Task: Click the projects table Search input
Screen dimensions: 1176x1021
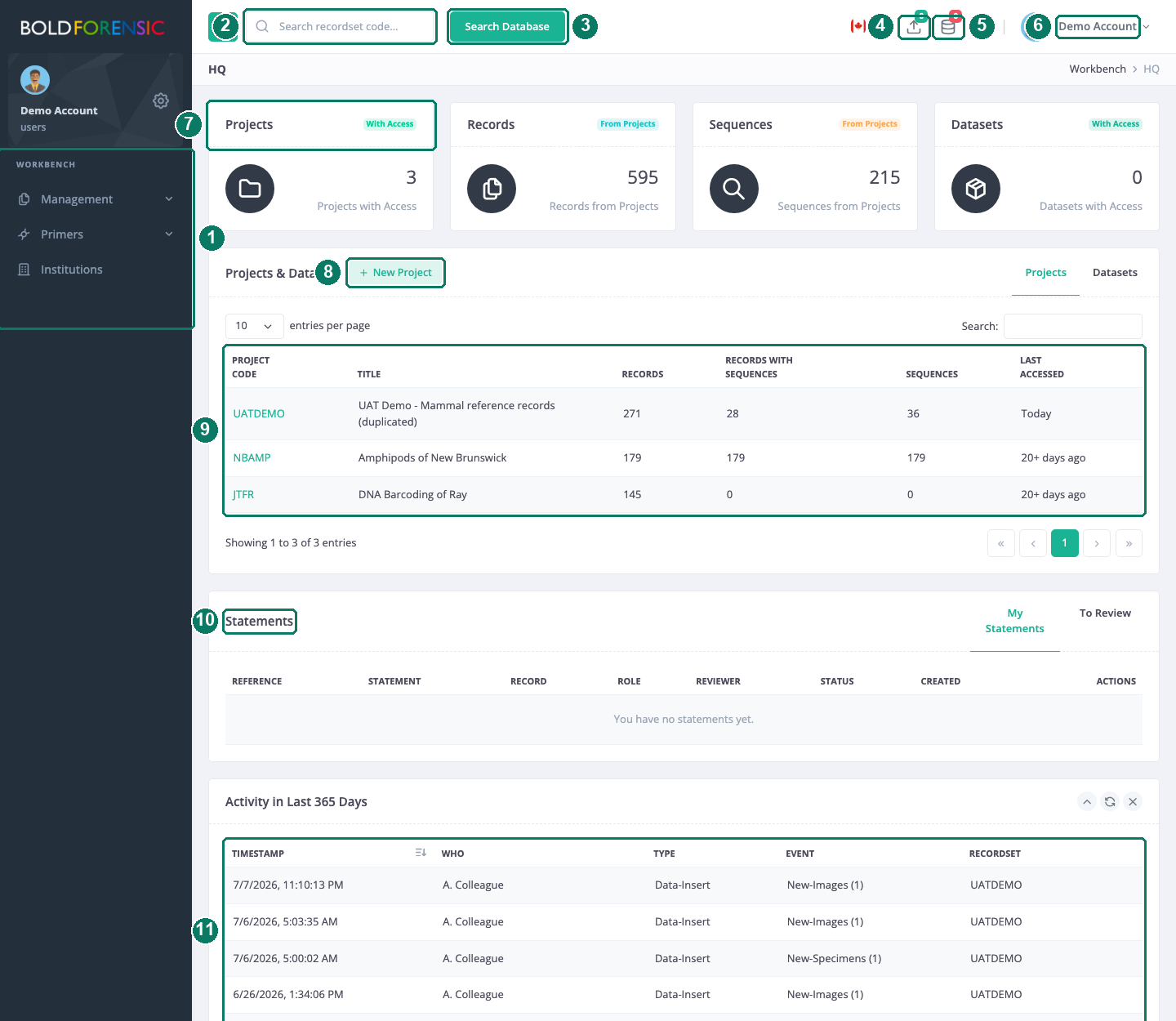Action: (x=1073, y=326)
